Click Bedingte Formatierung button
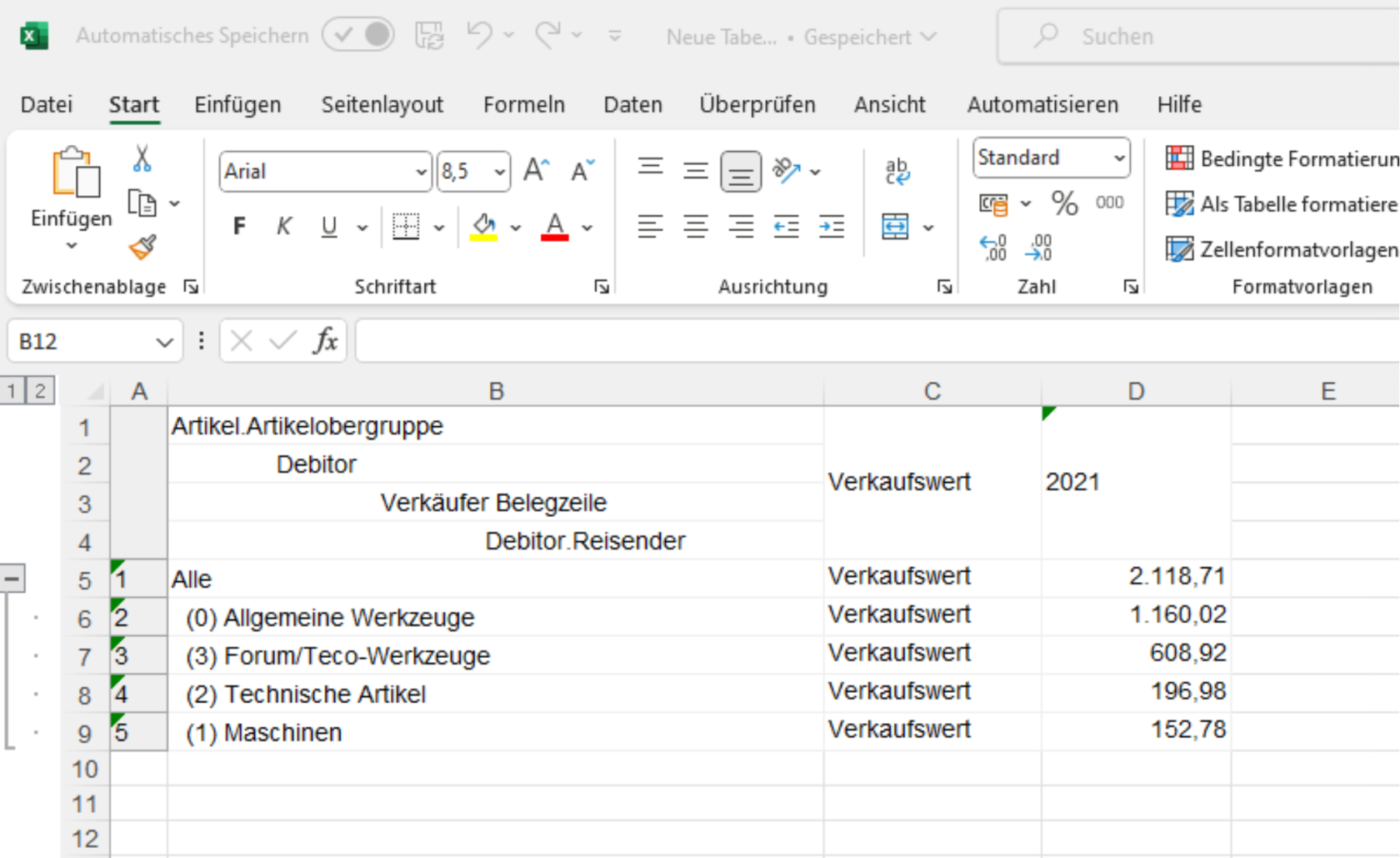 click(x=1282, y=158)
